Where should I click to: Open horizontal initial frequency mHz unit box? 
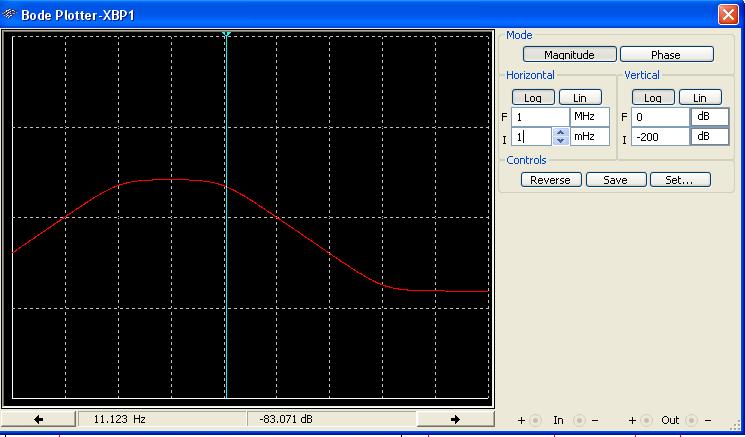[x=589, y=137]
